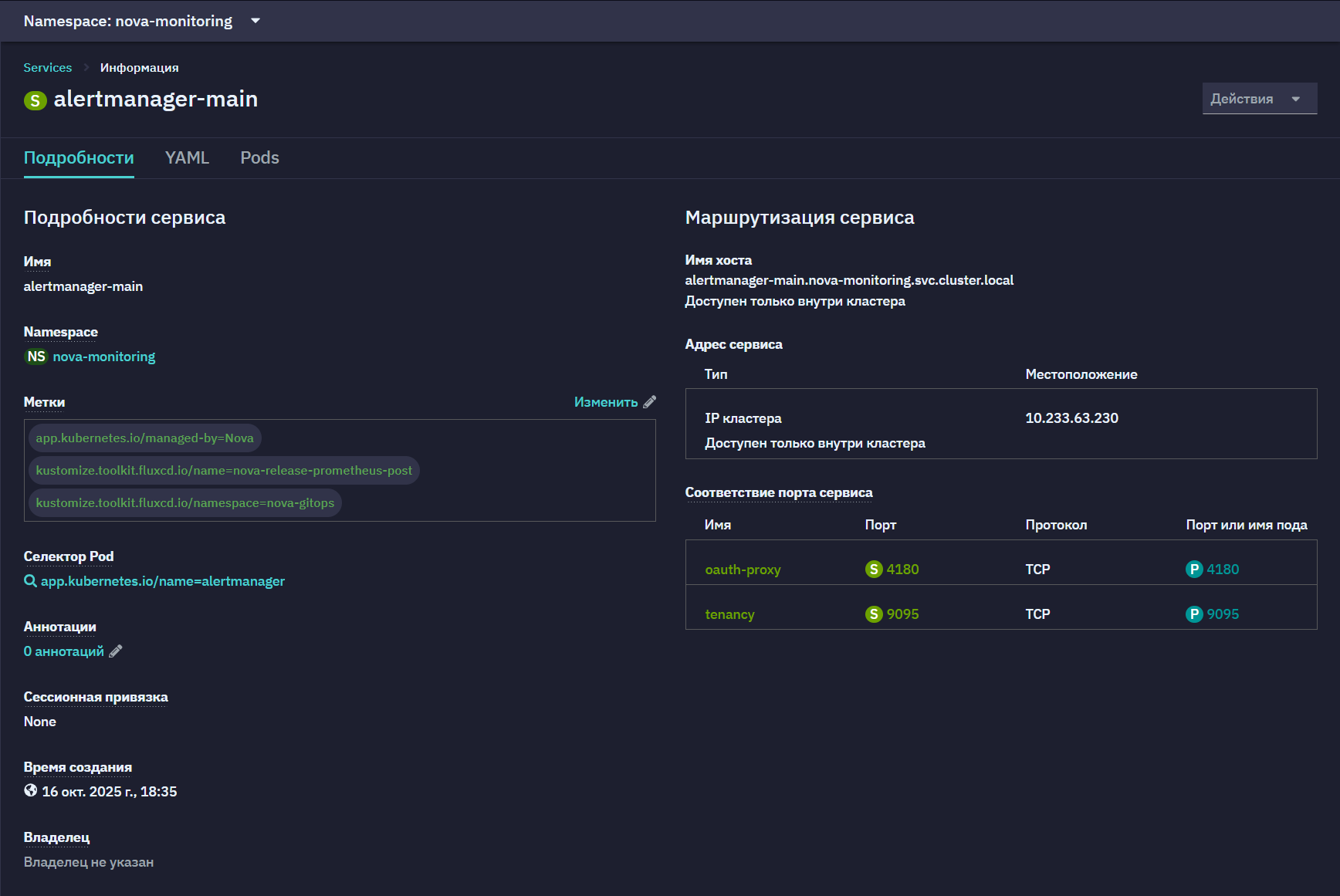Select label kustomize namespace=nova-gitops
Image resolution: width=1340 pixels, height=896 pixels.
point(185,503)
